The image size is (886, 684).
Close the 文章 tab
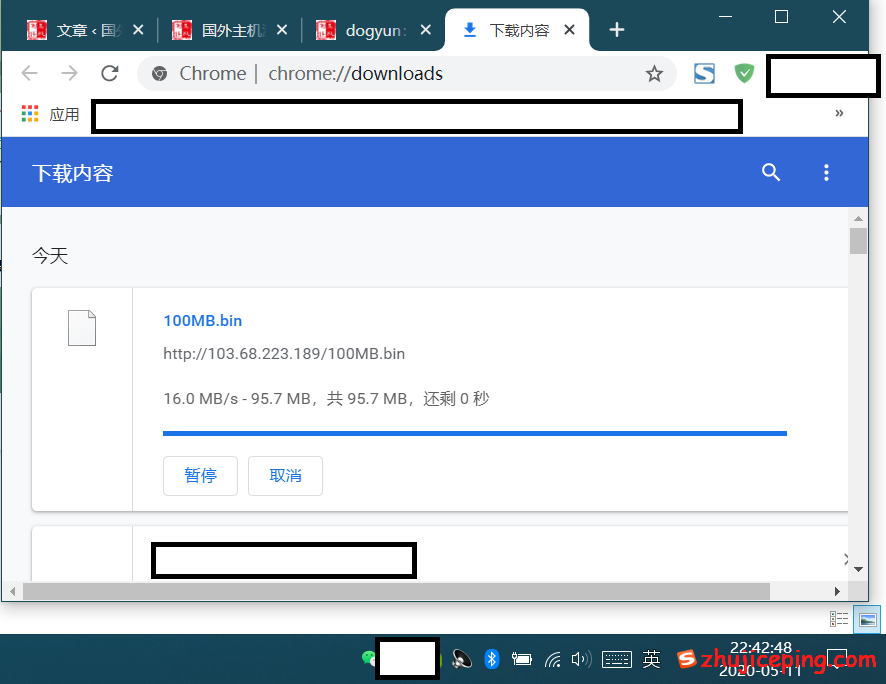pos(138,30)
